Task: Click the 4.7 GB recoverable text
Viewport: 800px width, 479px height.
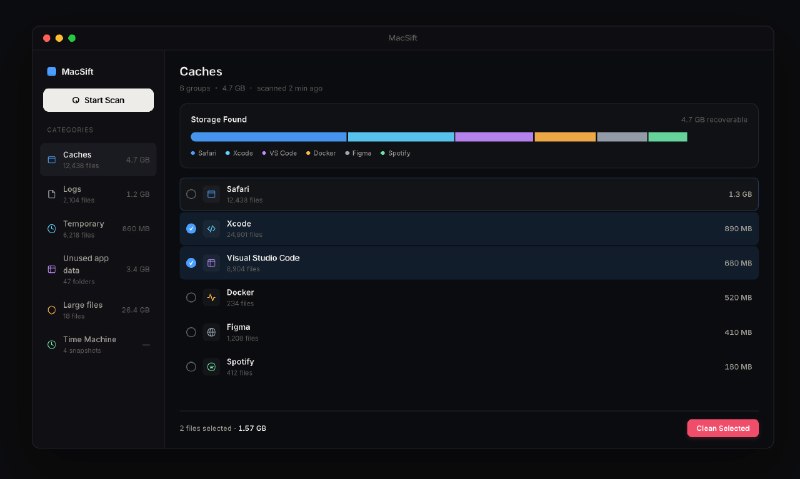Action: pos(714,119)
